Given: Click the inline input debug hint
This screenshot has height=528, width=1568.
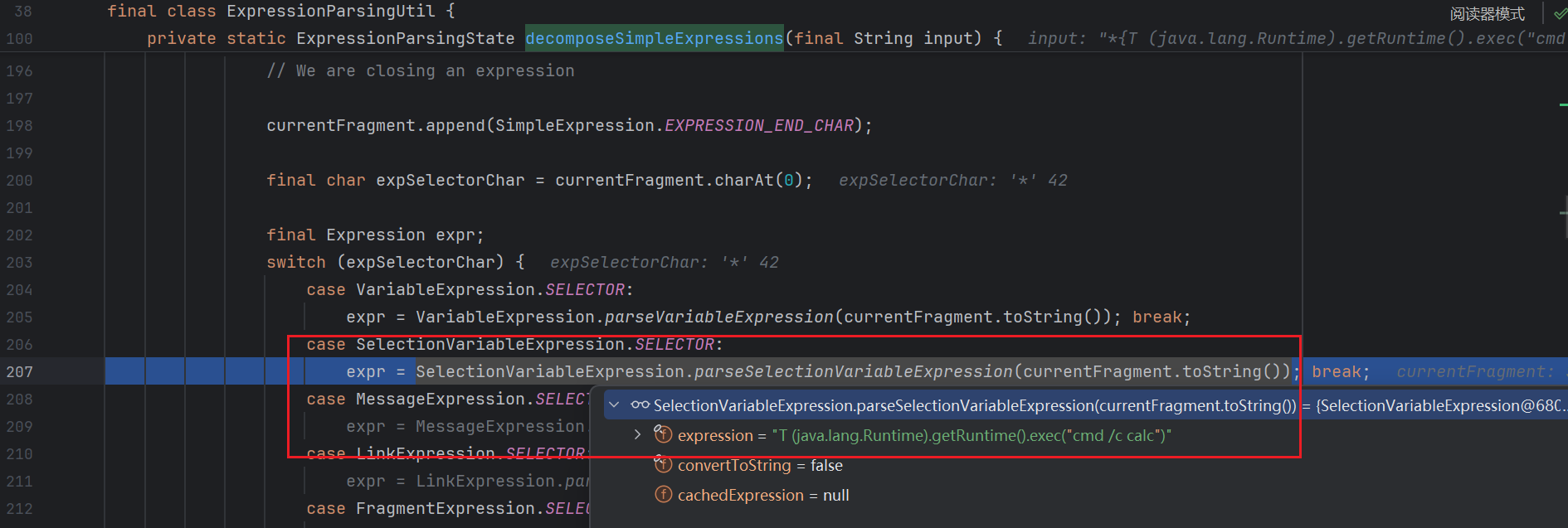Looking at the screenshot, I should pyautogui.click(x=1294, y=39).
